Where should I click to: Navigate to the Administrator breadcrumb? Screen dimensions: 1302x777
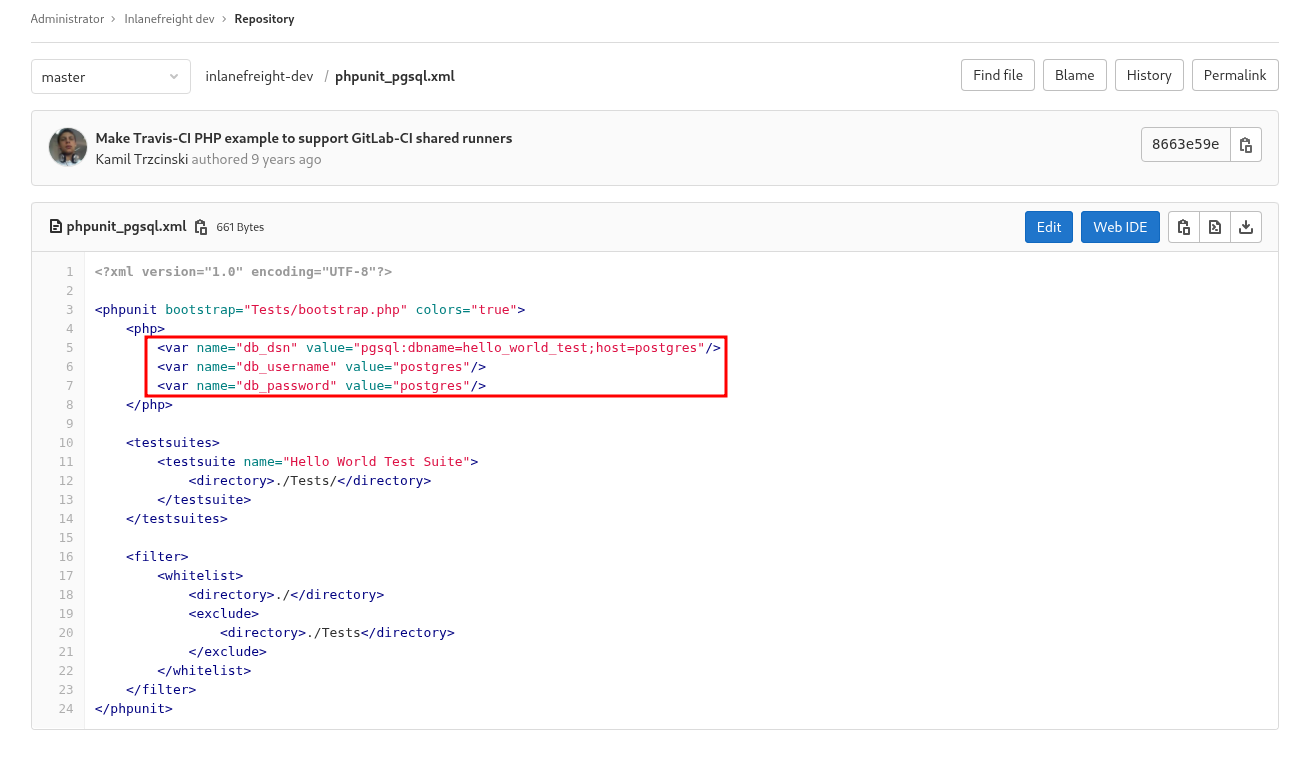tap(67, 18)
